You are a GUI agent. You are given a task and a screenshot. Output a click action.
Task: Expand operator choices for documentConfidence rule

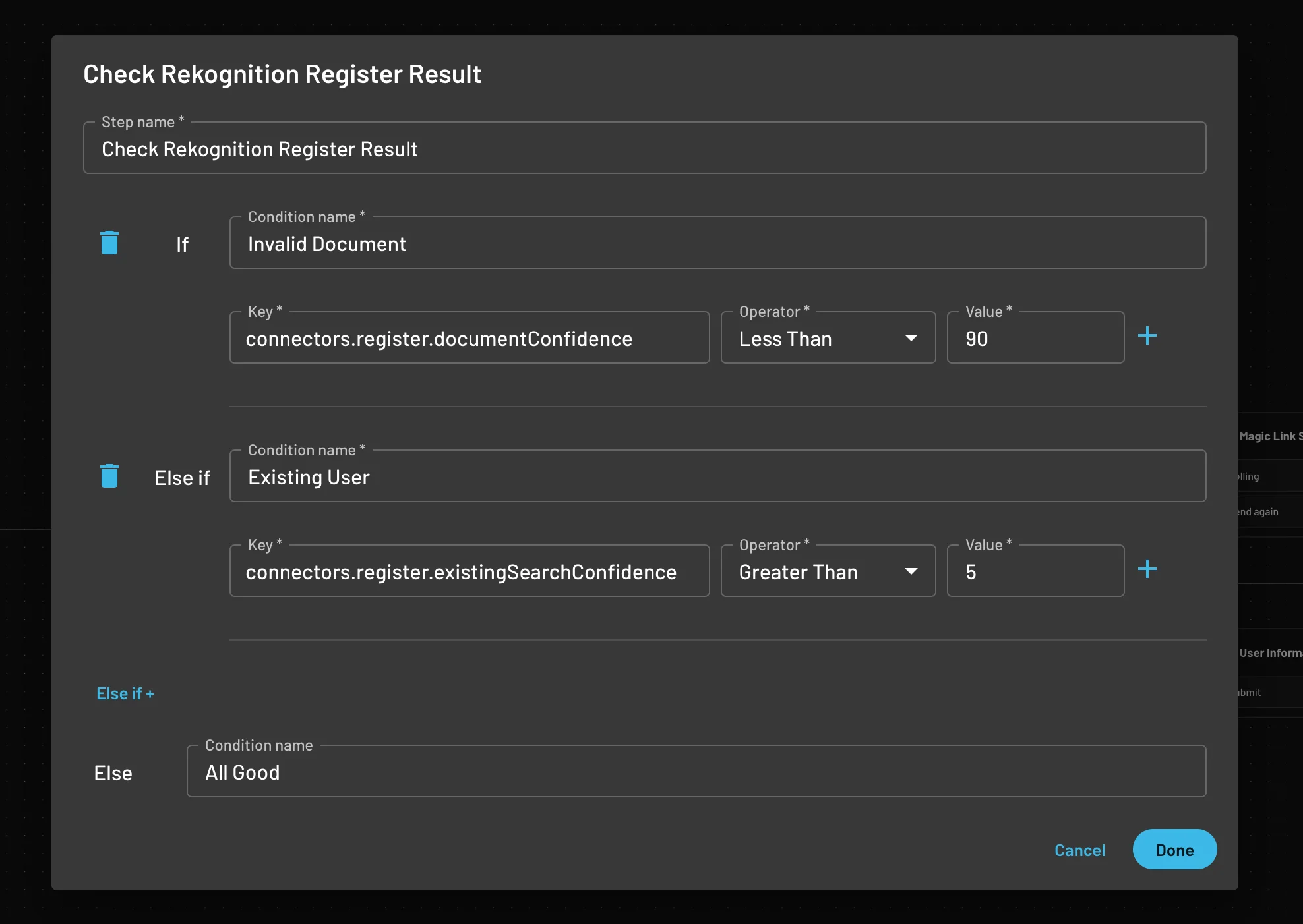tap(911, 338)
